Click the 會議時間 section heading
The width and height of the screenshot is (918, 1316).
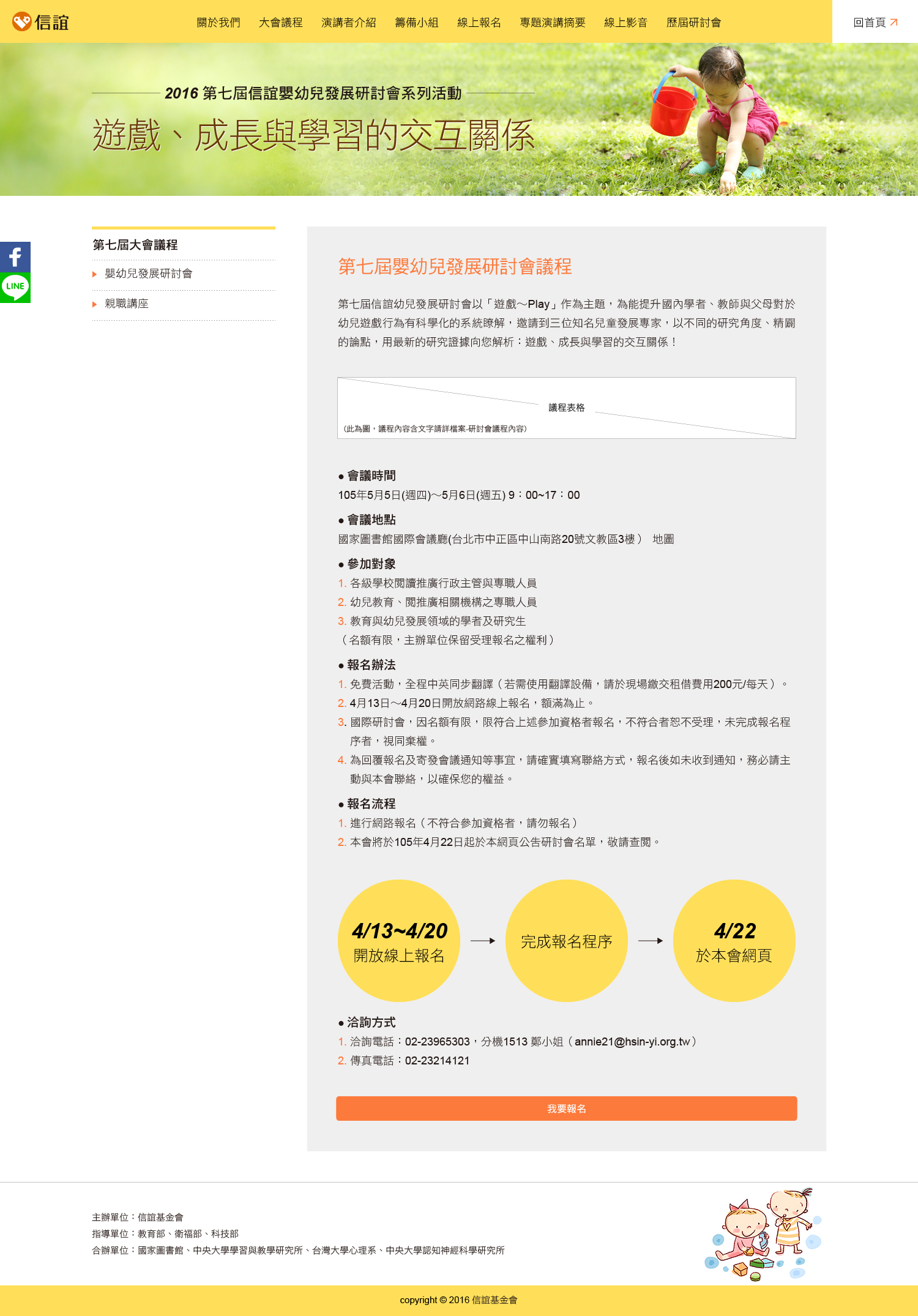pyautogui.click(x=367, y=476)
